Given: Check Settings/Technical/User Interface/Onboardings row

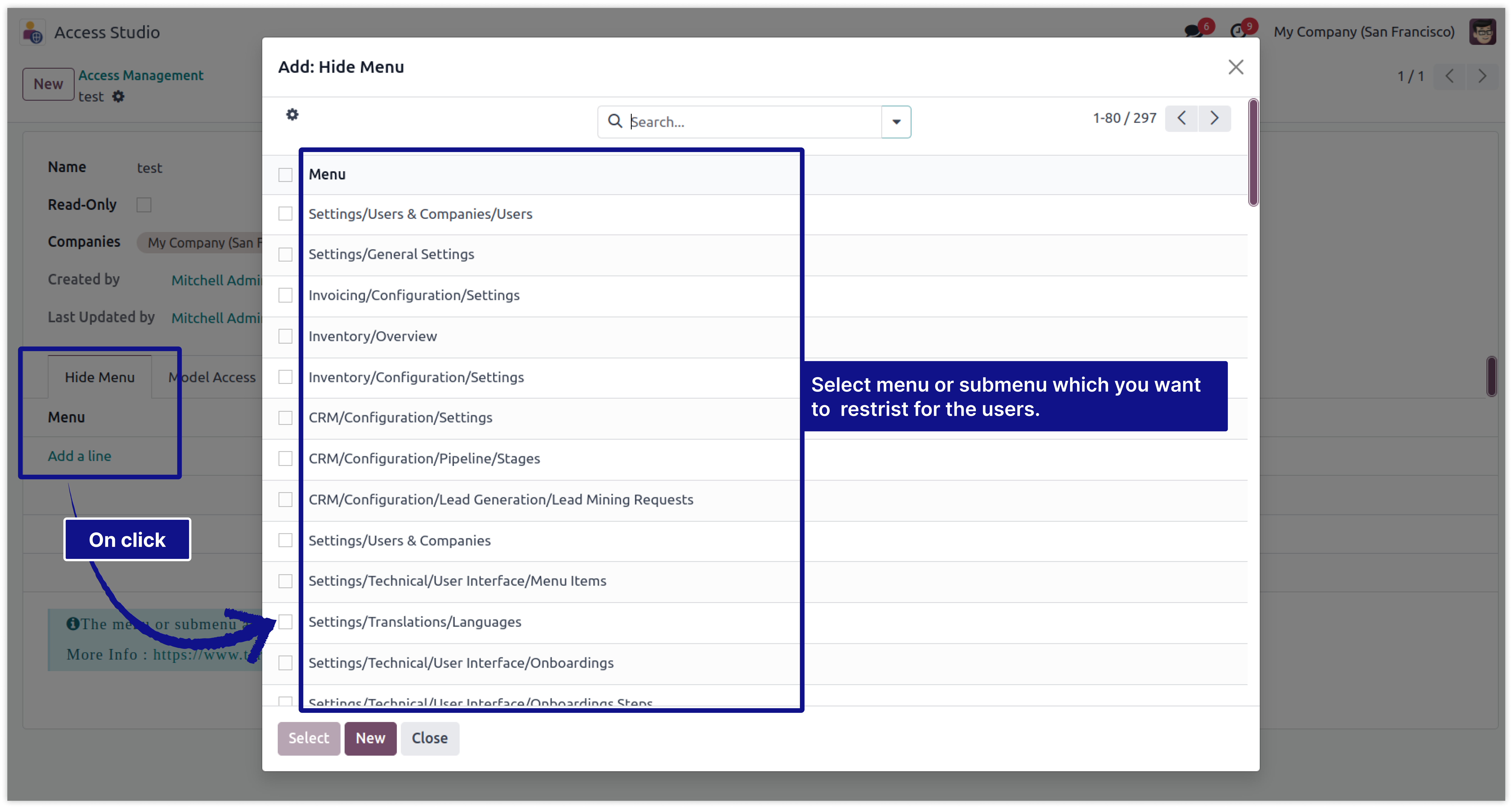Looking at the screenshot, I should [x=285, y=663].
